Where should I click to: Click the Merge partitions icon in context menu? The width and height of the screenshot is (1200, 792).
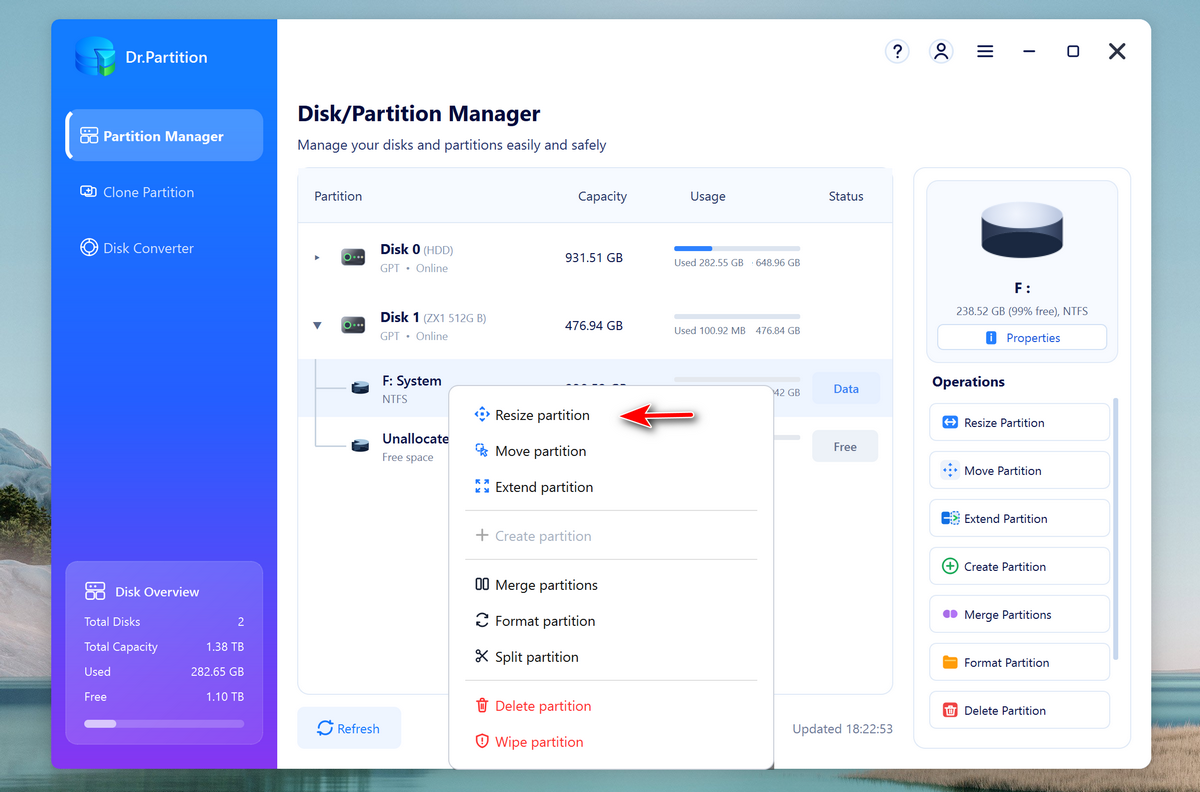tap(481, 585)
